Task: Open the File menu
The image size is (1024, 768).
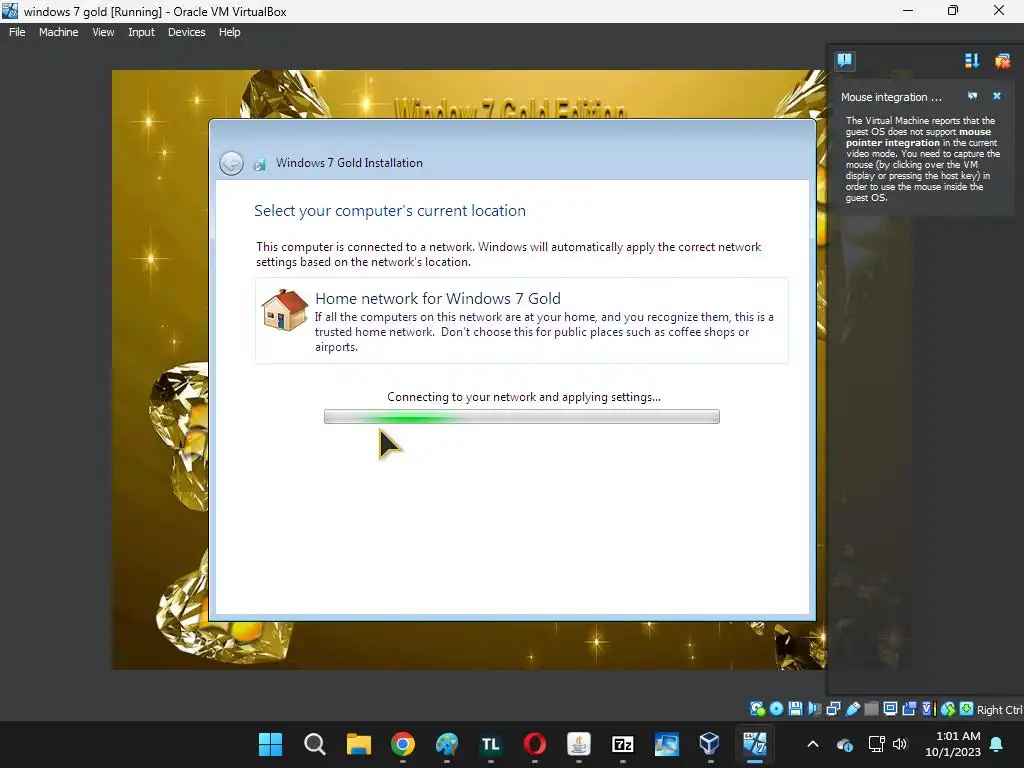Action: click(17, 32)
